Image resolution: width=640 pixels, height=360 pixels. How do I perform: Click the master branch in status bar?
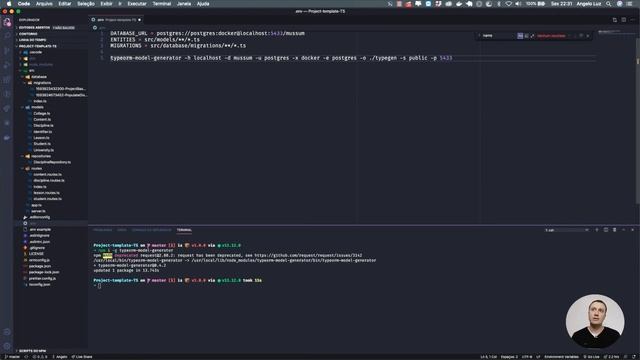tap(12, 357)
